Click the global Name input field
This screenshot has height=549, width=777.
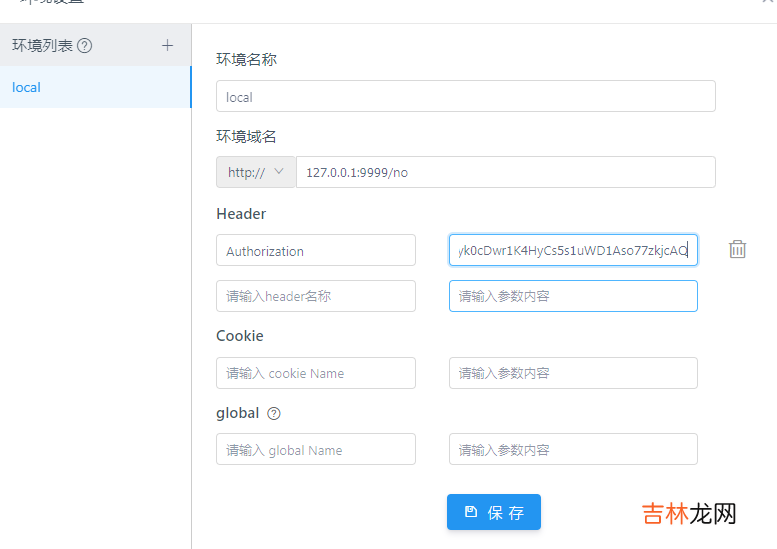(x=315, y=449)
